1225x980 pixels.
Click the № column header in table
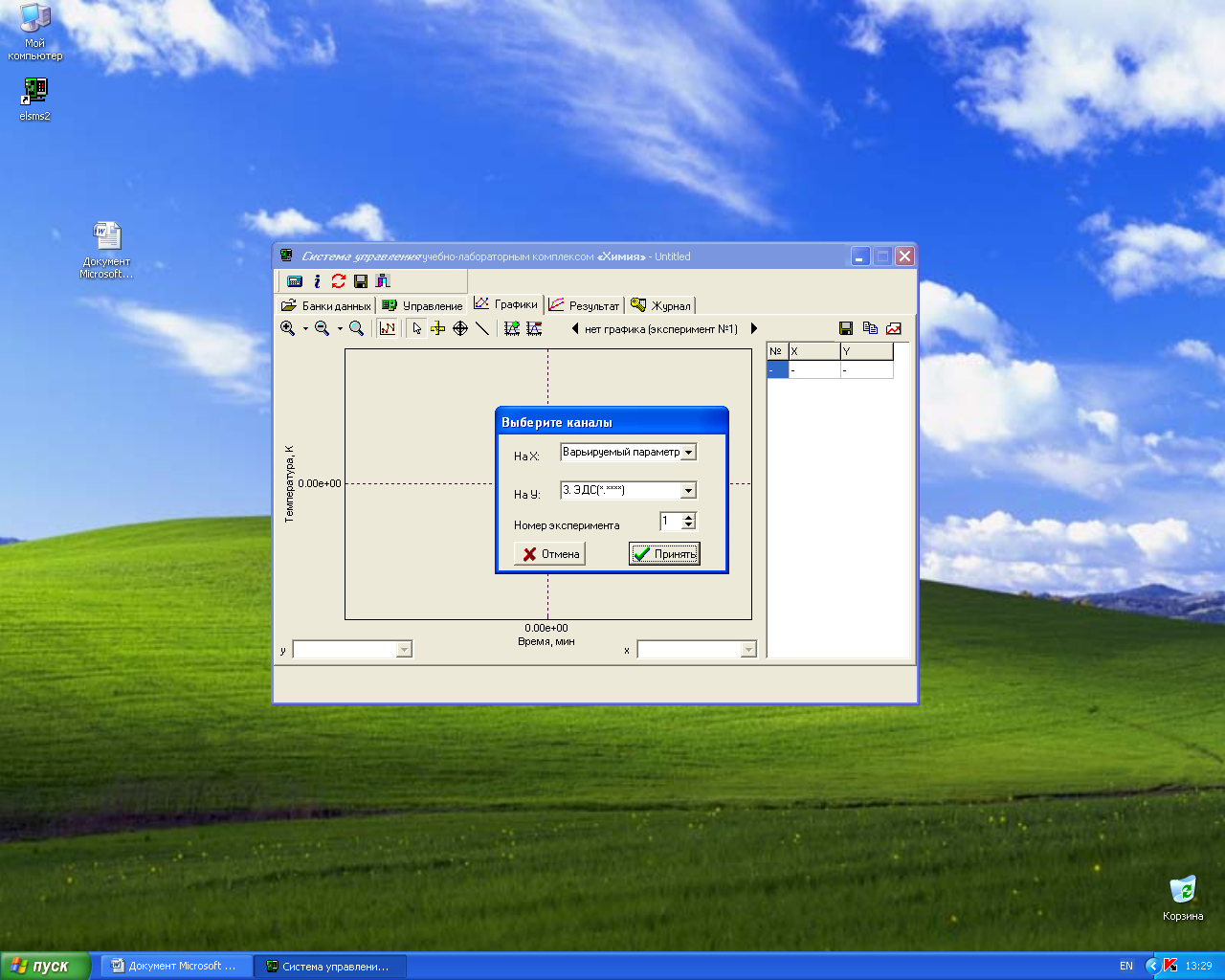point(777,351)
